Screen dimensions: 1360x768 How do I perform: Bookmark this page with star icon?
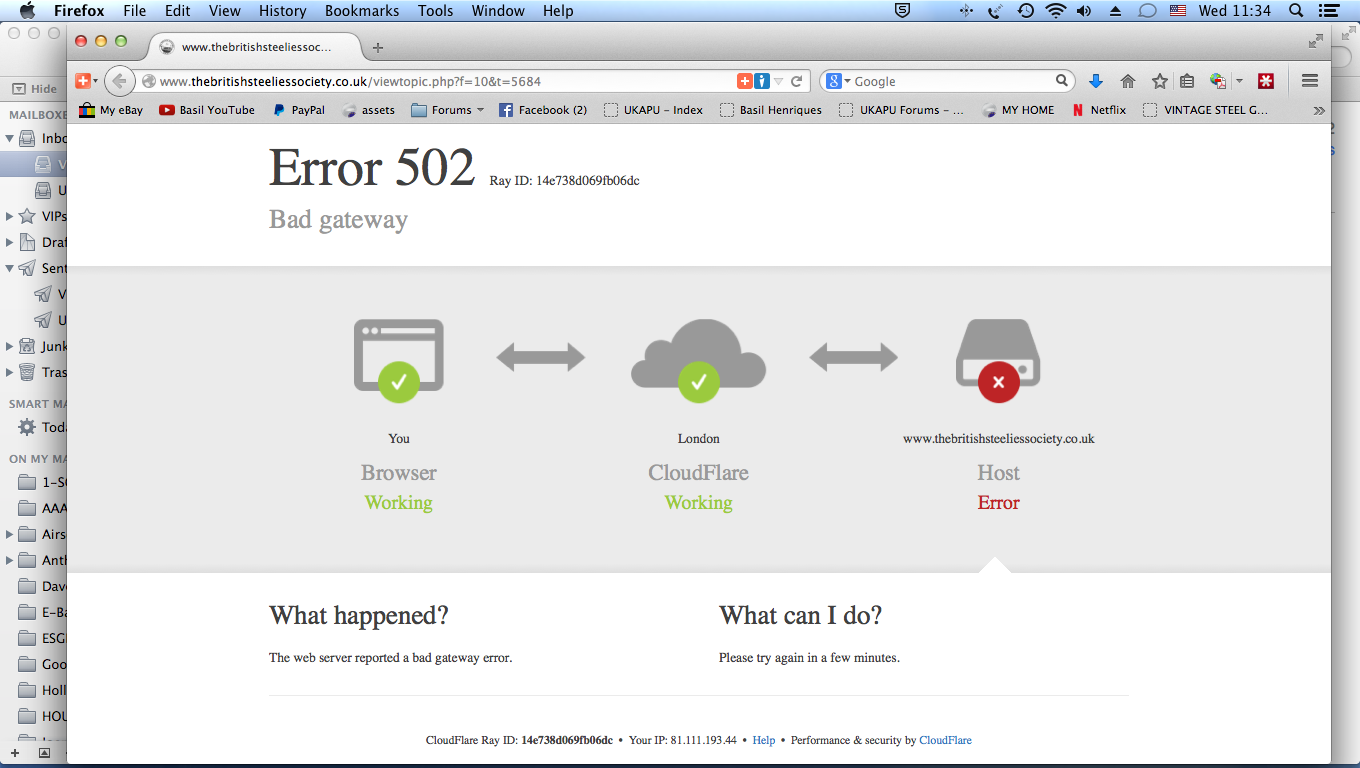(1159, 81)
